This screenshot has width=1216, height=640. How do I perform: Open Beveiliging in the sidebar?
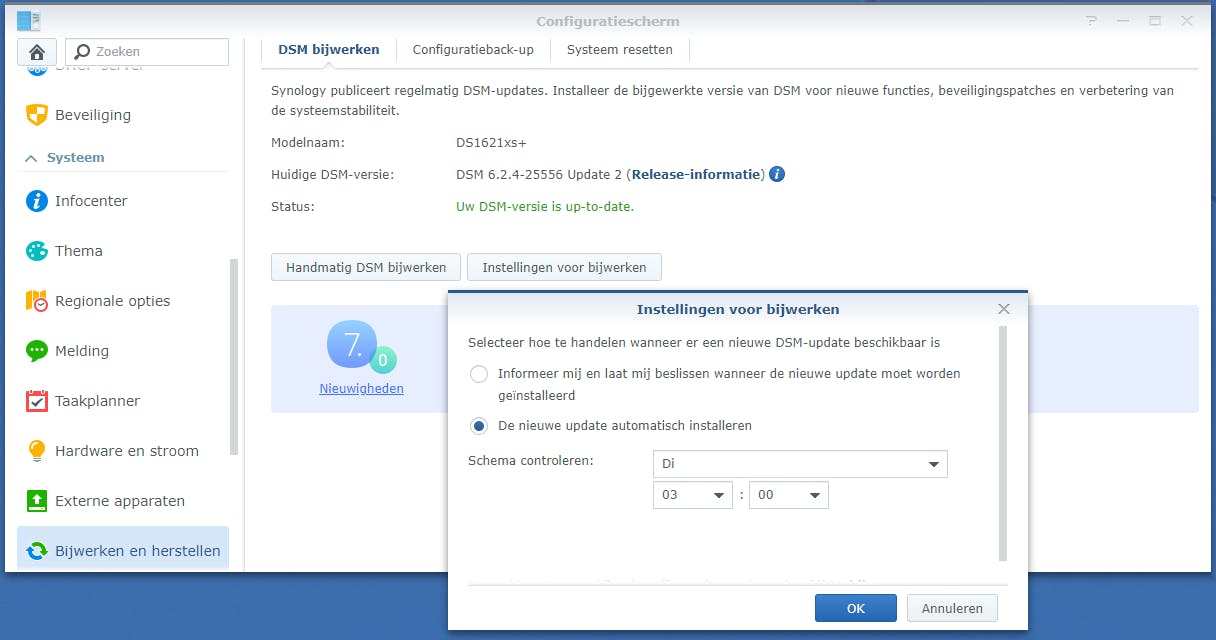coord(123,115)
